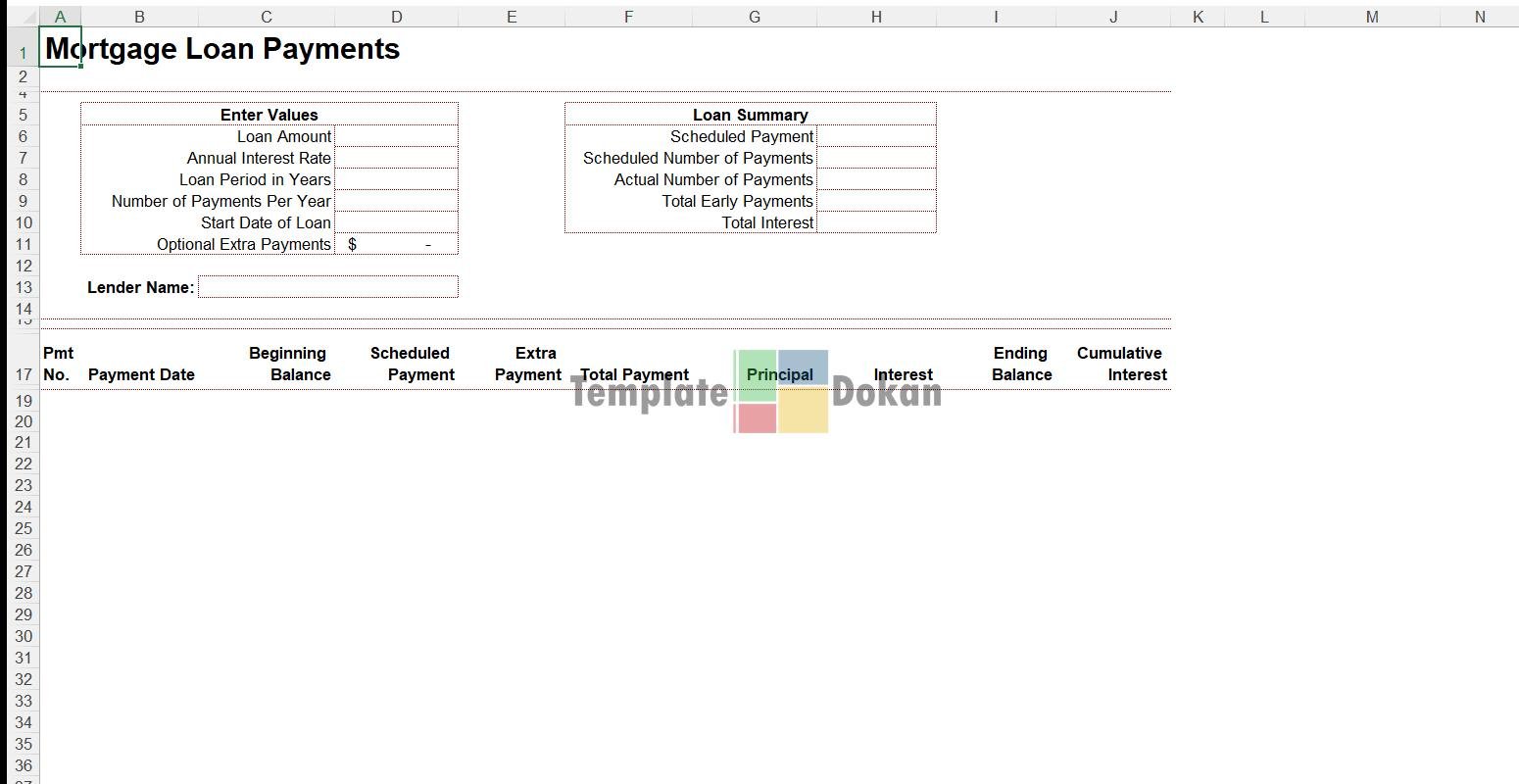The height and width of the screenshot is (784, 1519).
Task: Click row 25 header
Action: click(x=24, y=528)
